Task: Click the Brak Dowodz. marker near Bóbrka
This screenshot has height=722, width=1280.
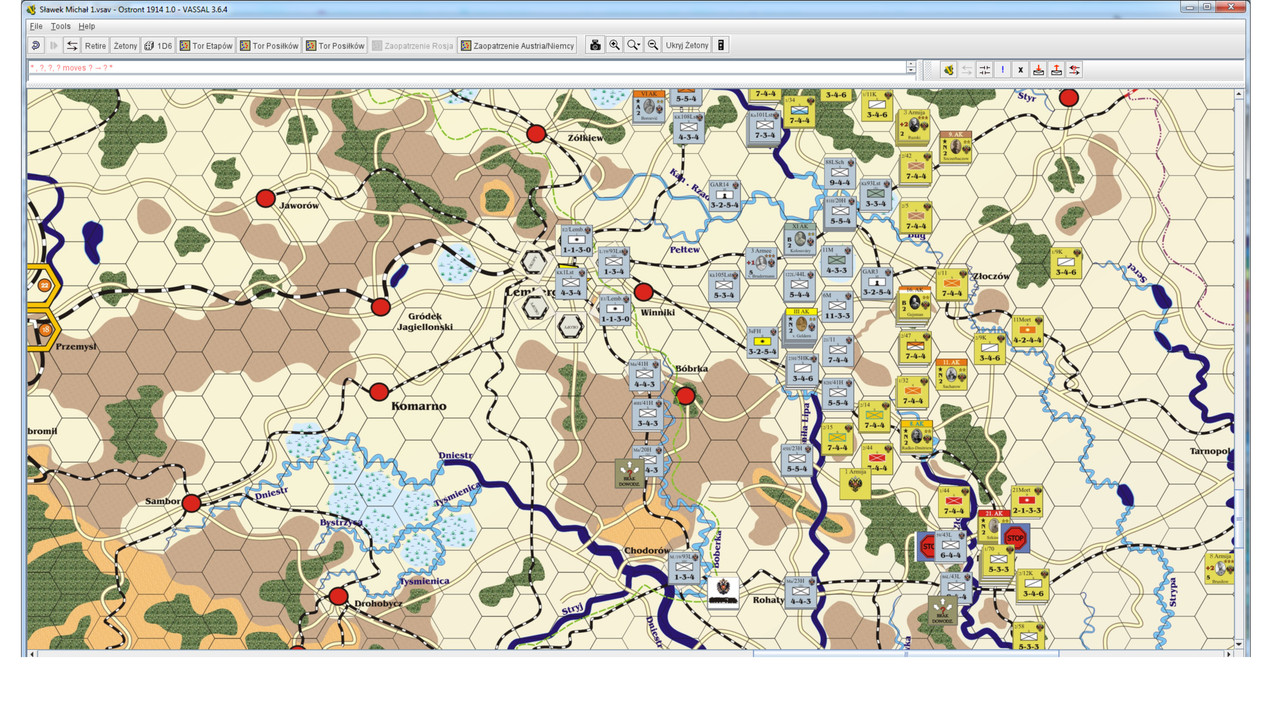Action: coord(631,475)
